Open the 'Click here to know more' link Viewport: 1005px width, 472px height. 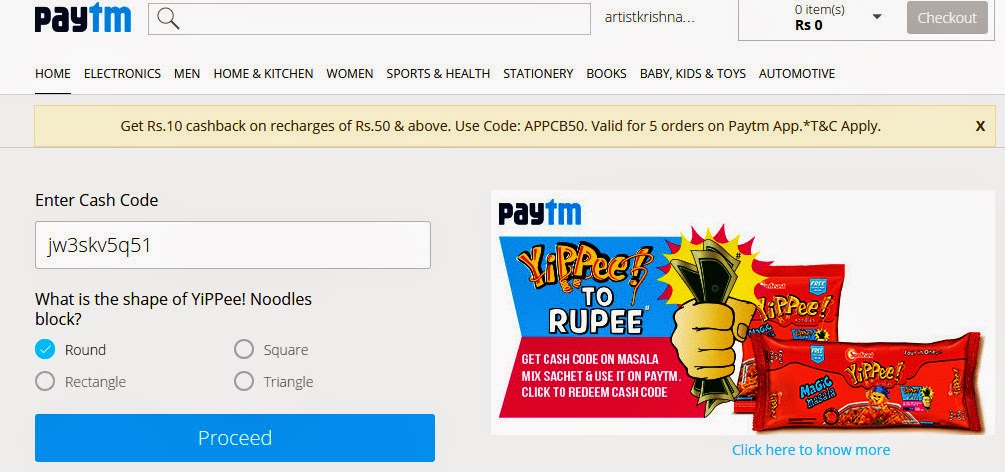point(811,450)
